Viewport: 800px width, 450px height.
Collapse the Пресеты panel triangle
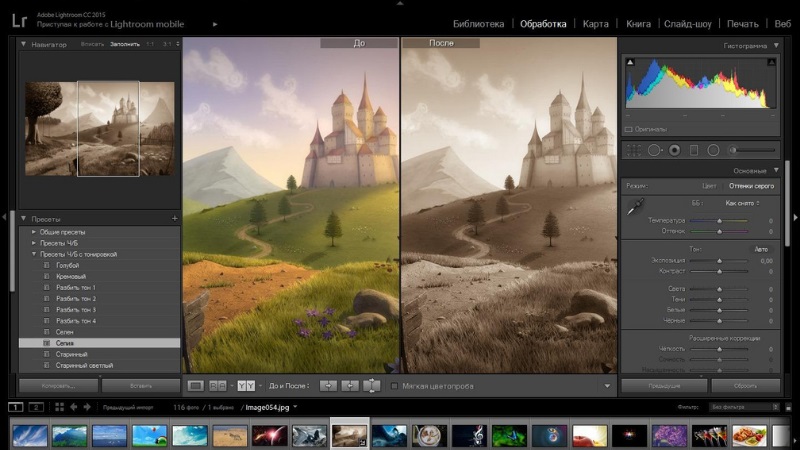click(x=23, y=218)
